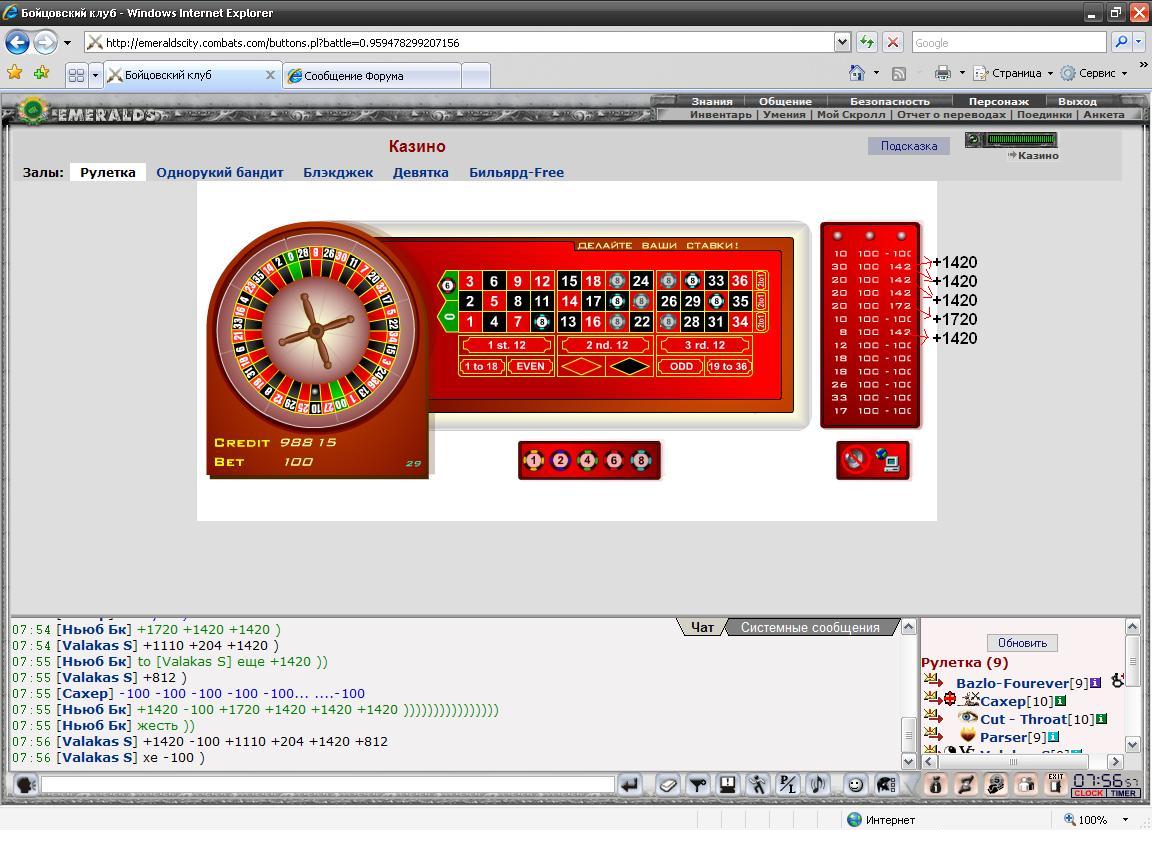Bet on the red diamond field
The width and height of the screenshot is (1152, 864).
581,366
